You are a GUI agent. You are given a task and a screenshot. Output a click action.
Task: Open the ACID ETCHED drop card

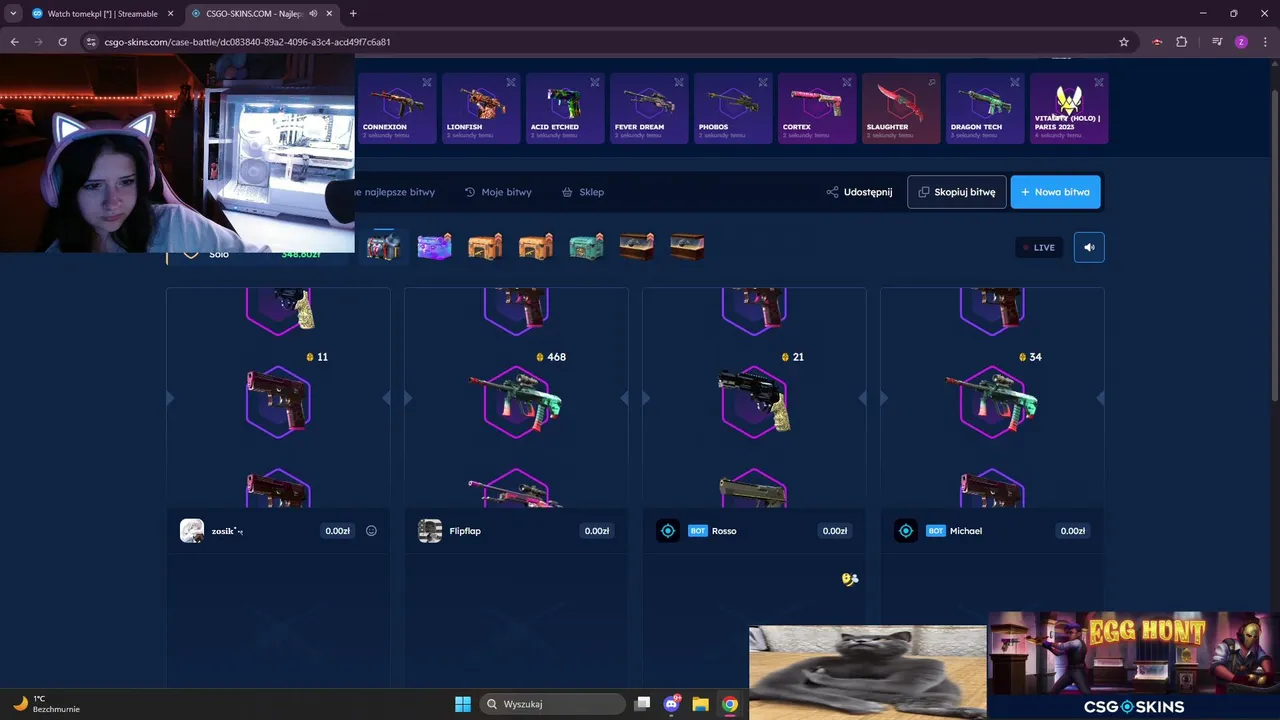coord(565,108)
